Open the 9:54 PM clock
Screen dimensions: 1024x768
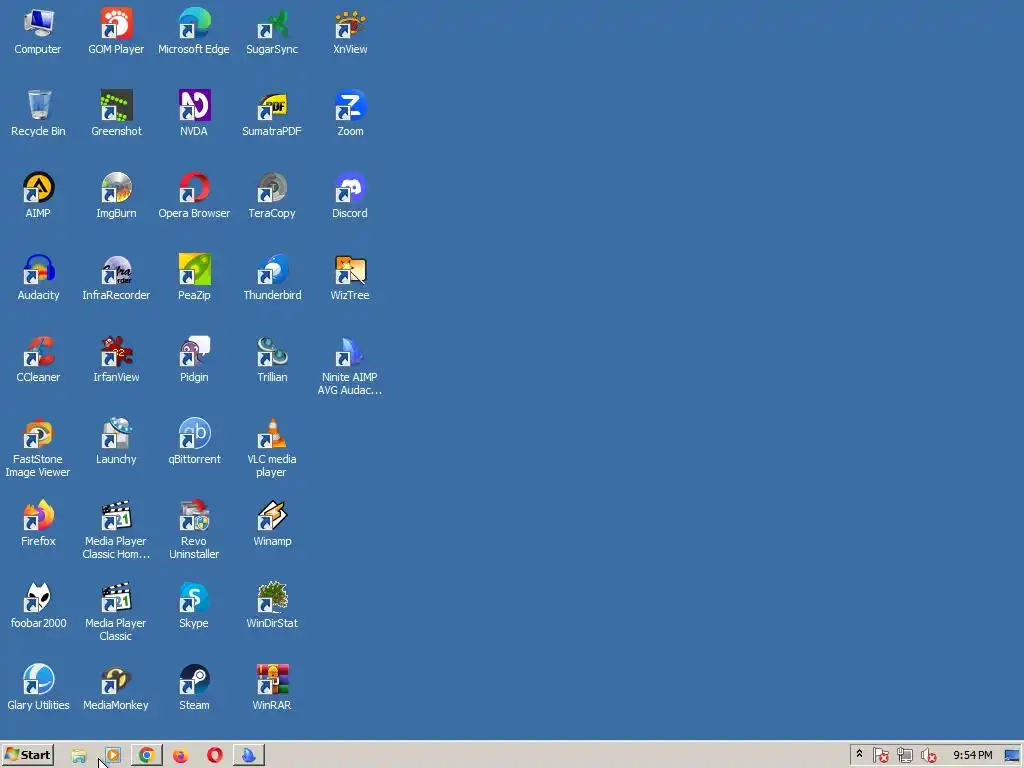972,755
